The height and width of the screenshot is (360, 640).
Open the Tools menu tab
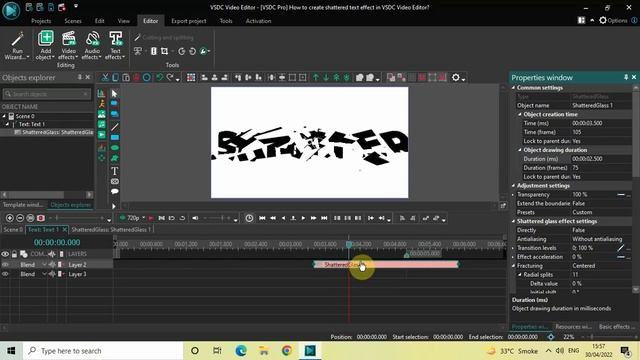point(226,21)
